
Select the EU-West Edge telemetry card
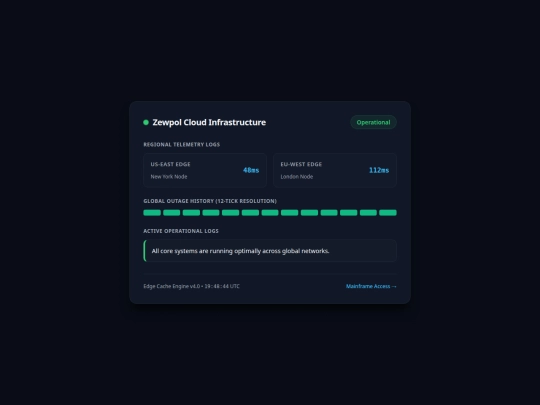click(335, 170)
